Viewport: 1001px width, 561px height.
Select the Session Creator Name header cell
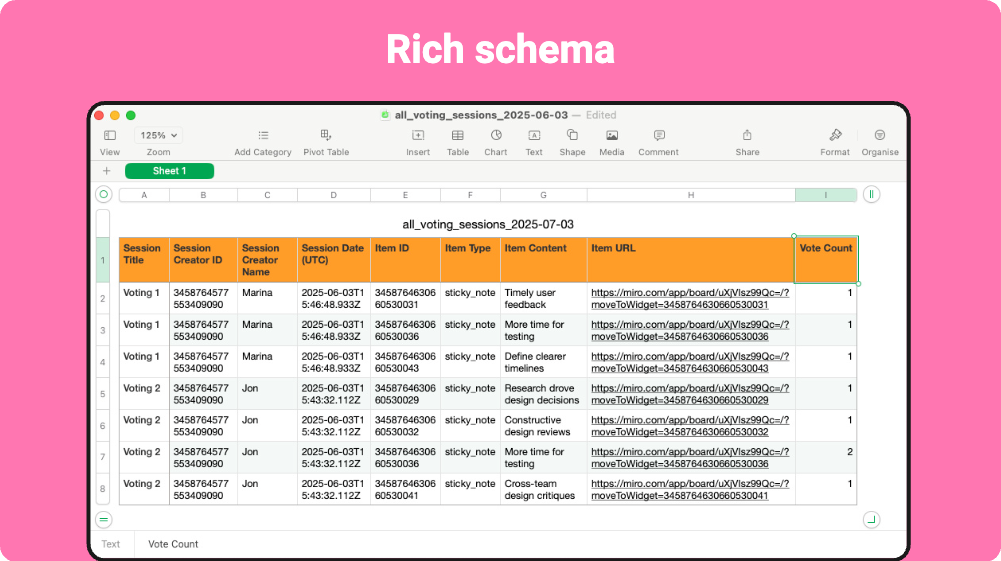tap(267, 260)
